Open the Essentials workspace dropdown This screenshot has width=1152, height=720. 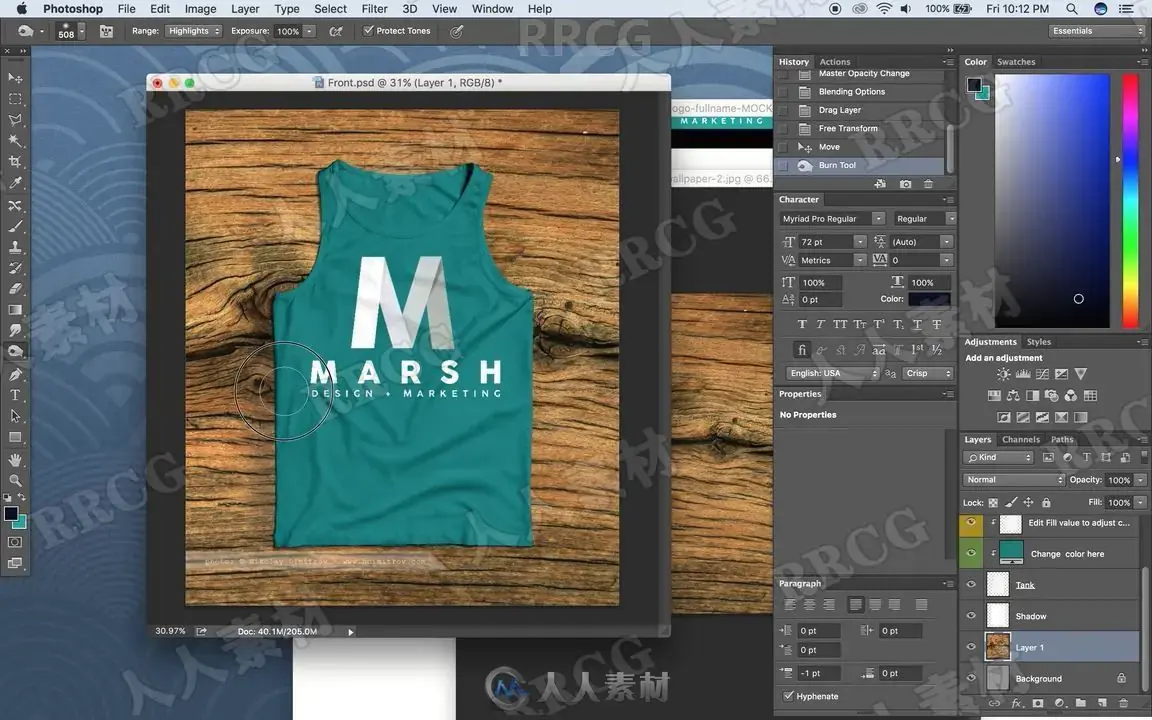1096,31
